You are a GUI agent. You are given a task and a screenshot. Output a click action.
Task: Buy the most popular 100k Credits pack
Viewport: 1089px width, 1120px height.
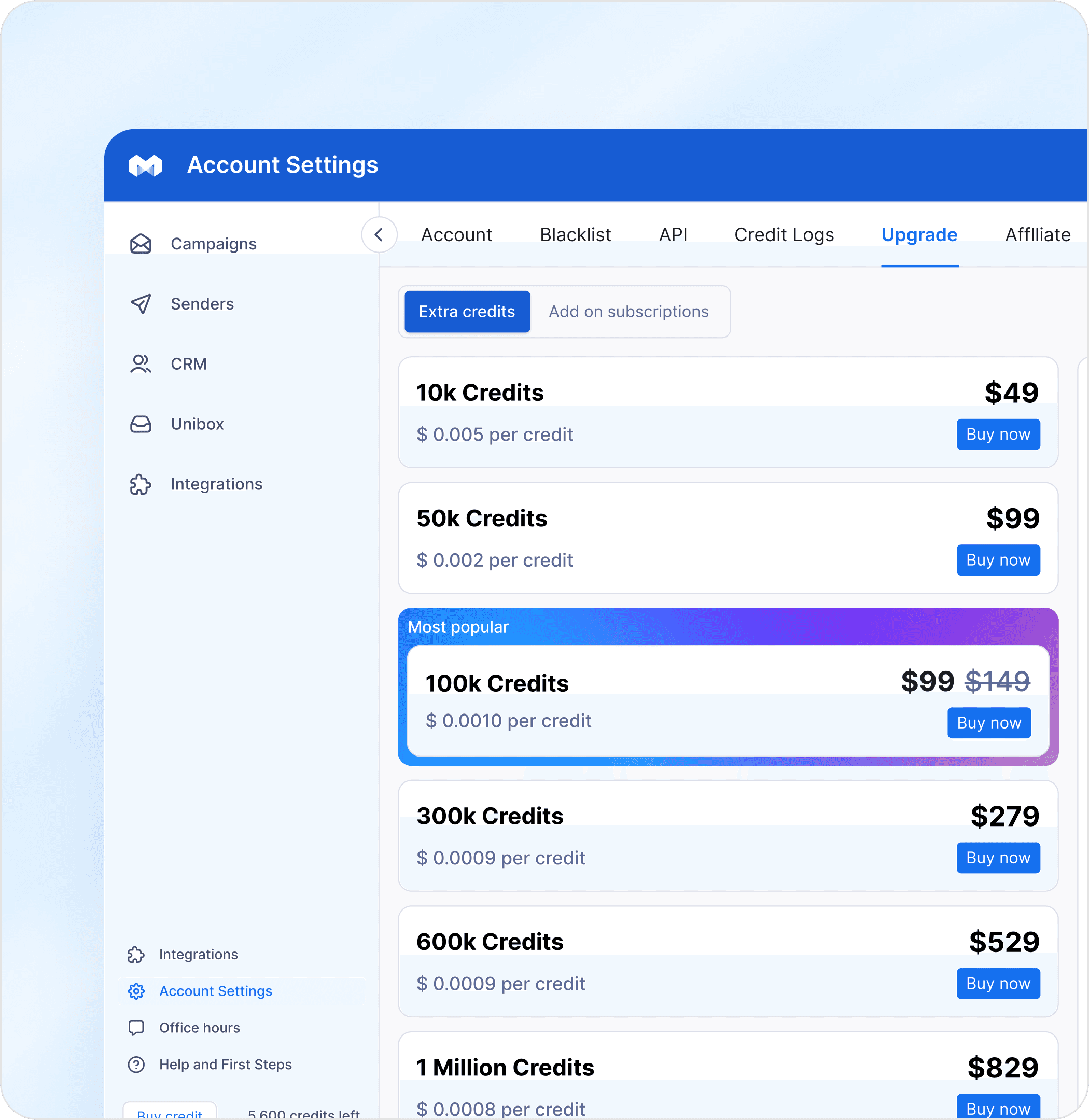coord(988,723)
